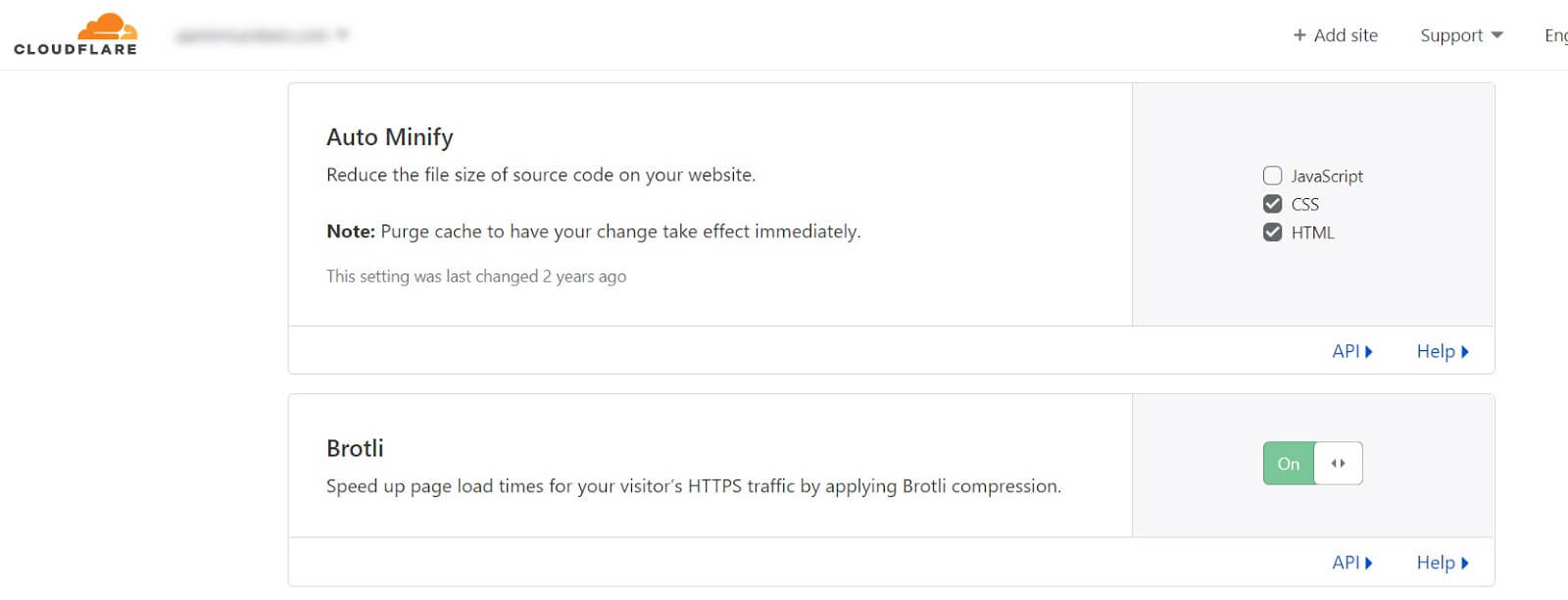This screenshot has width=1568, height=600.
Task: Click the plus icon beside Add site
Action: (1299, 35)
